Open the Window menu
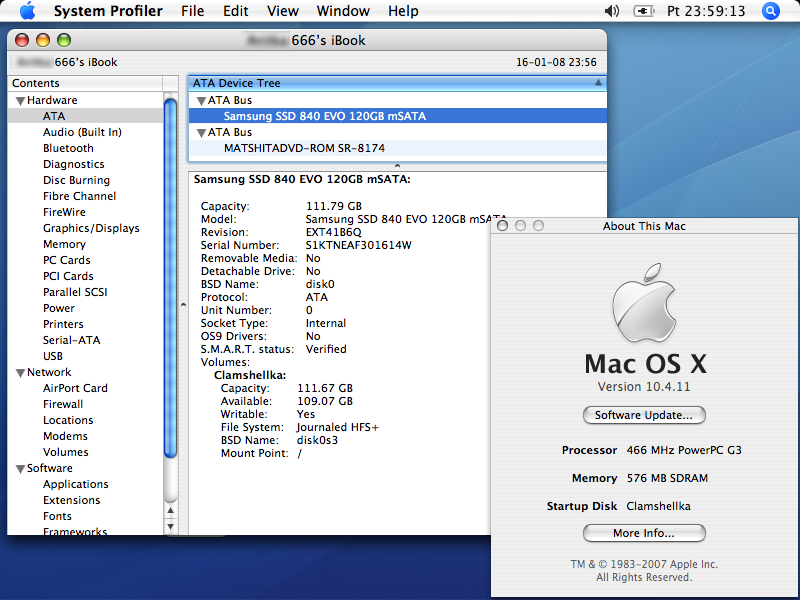Image resolution: width=800 pixels, height=600 pixels. pos(343,11)
